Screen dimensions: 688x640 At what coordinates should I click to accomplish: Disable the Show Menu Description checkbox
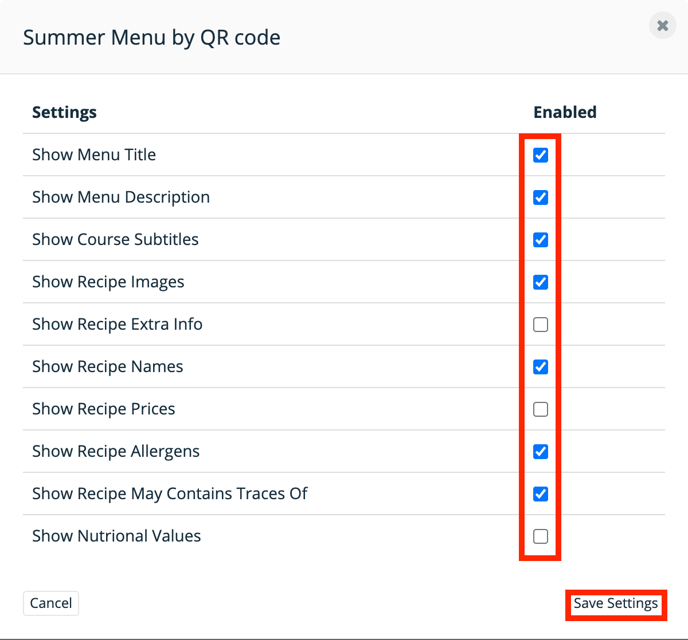click(540, 197)
